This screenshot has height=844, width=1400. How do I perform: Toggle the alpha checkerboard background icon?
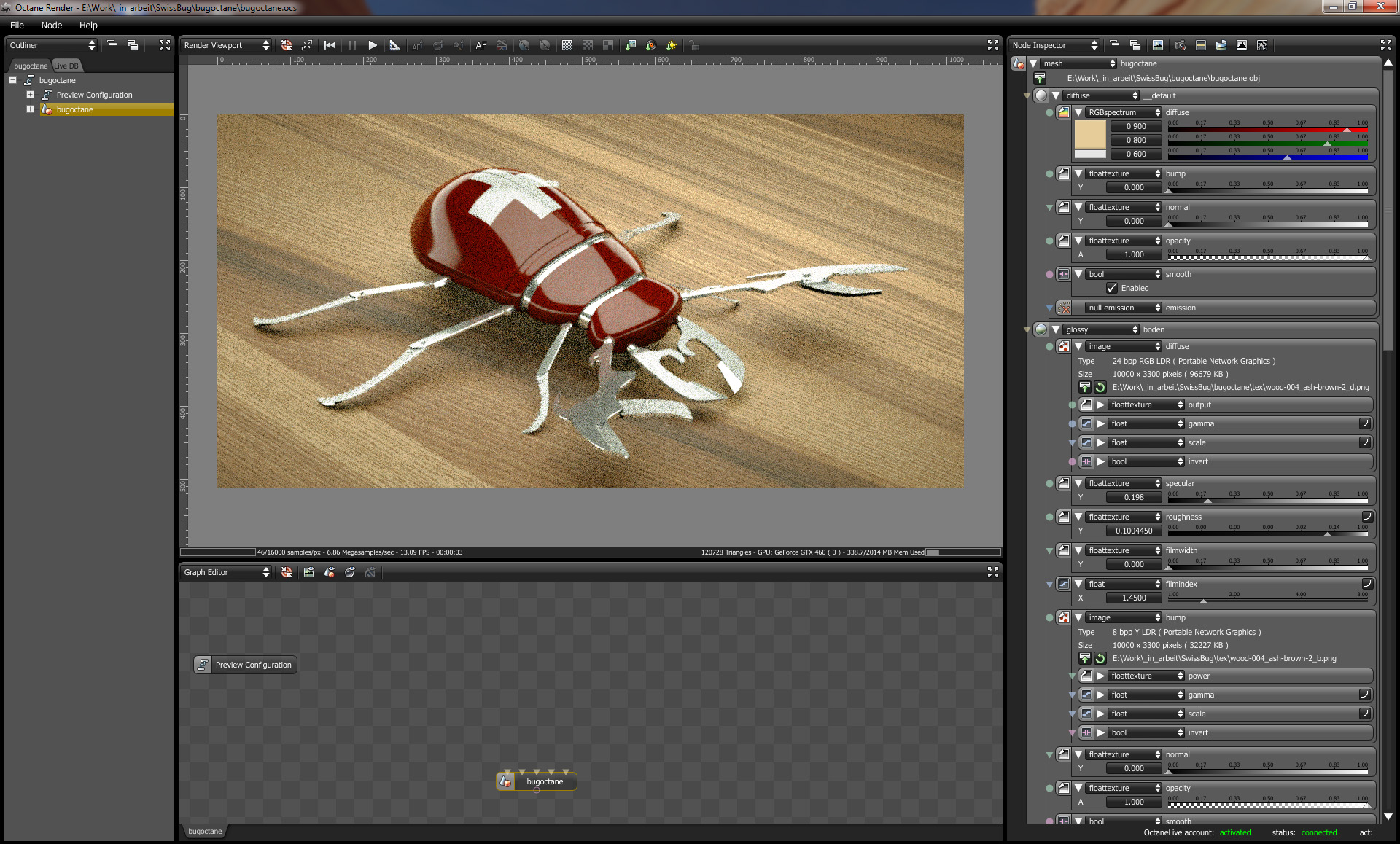pos(588,45)
